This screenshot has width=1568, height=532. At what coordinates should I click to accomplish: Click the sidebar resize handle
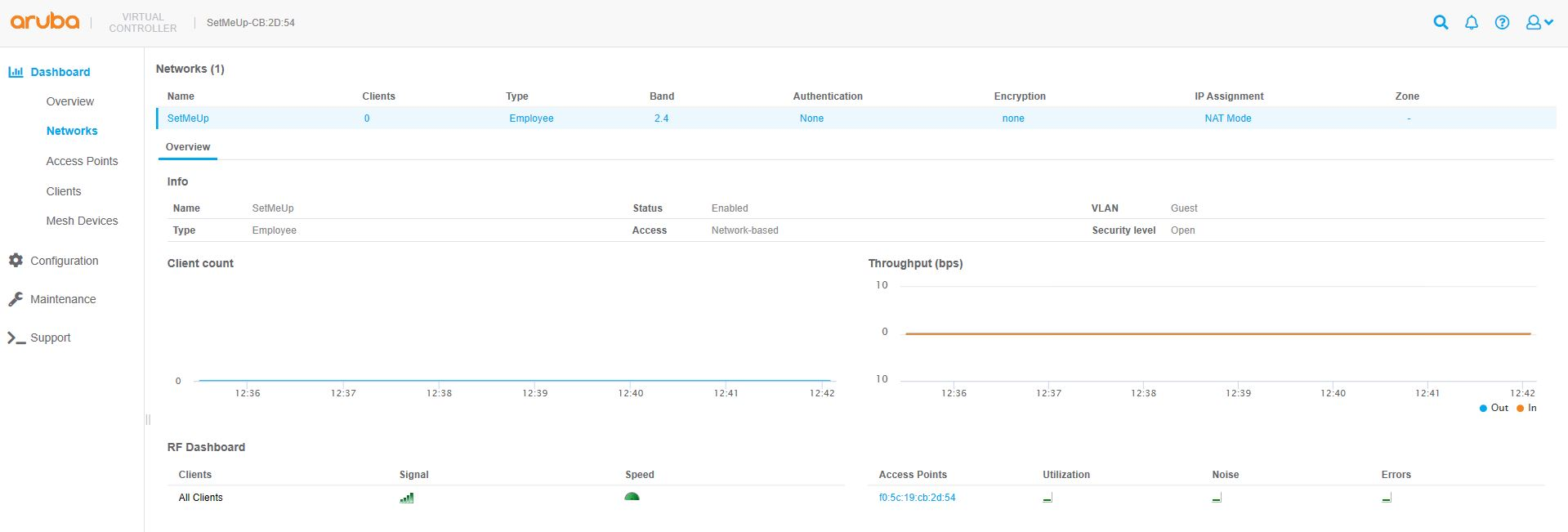[148, 419]
